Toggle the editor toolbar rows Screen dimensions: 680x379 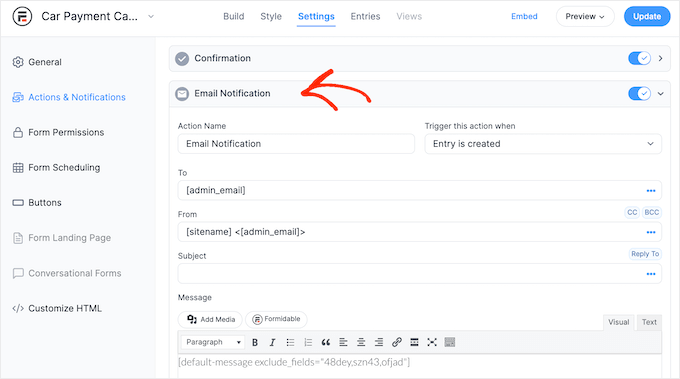tap(450, 343)
